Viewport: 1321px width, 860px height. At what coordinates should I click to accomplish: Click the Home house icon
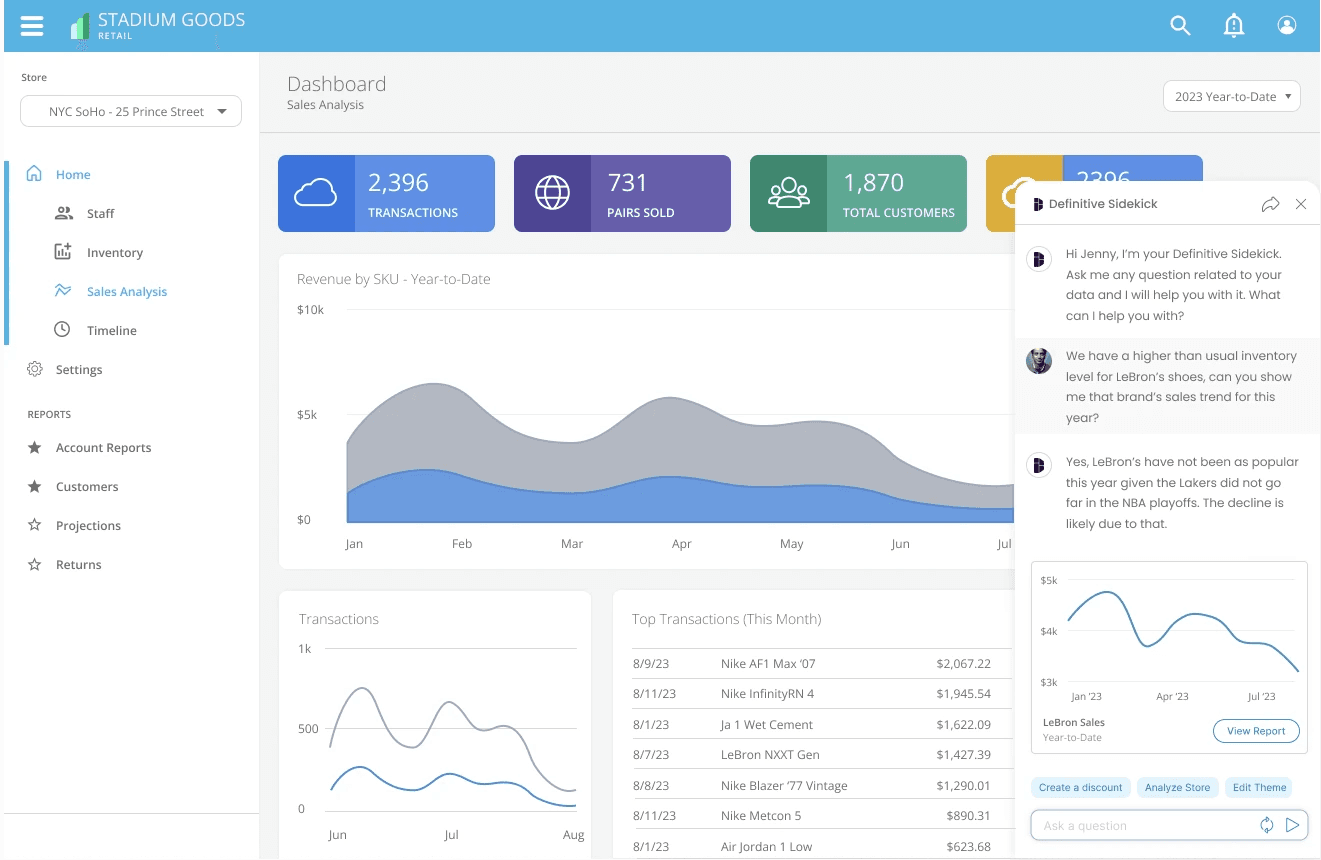click(x=34, y=174)
